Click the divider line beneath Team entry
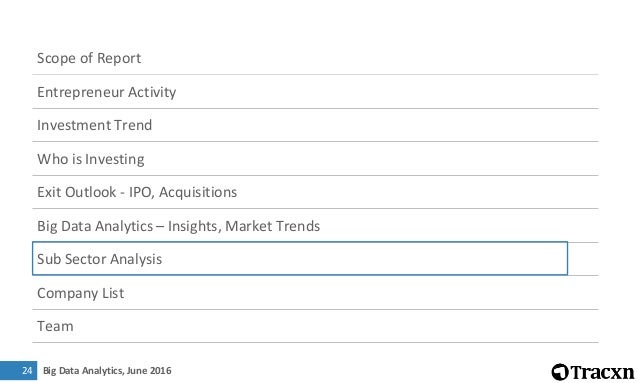The height and width of the screenshot is (383, 638). click(315, 342)
